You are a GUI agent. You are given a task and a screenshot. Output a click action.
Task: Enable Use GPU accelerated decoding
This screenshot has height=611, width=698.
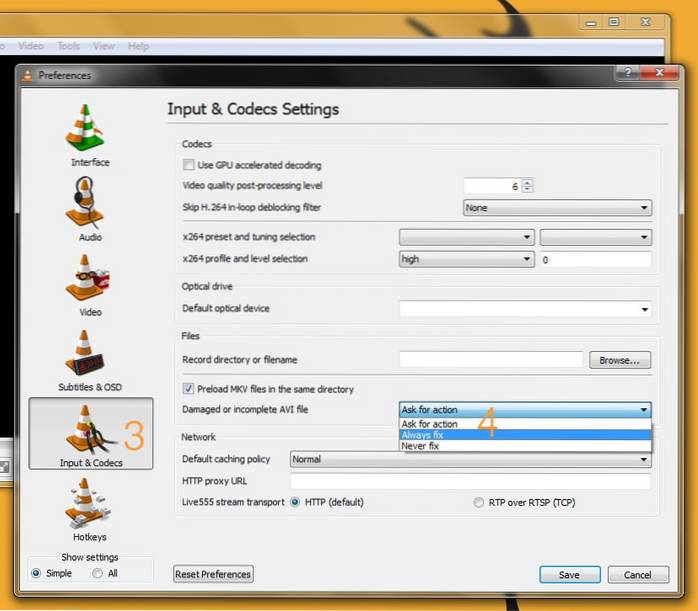[x=188, y=165]
